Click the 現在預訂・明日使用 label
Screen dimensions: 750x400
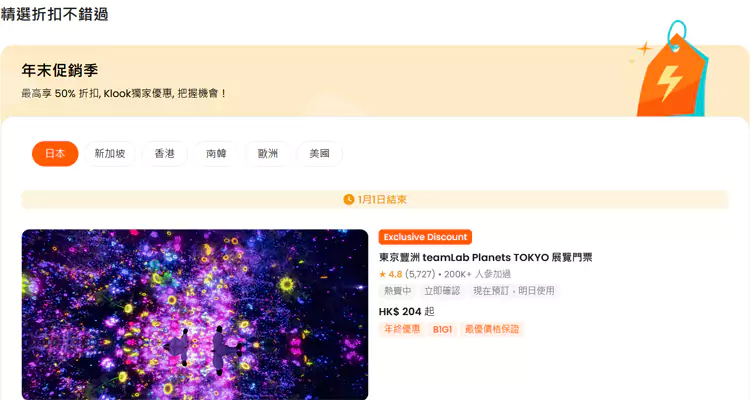tap(514, 291)
